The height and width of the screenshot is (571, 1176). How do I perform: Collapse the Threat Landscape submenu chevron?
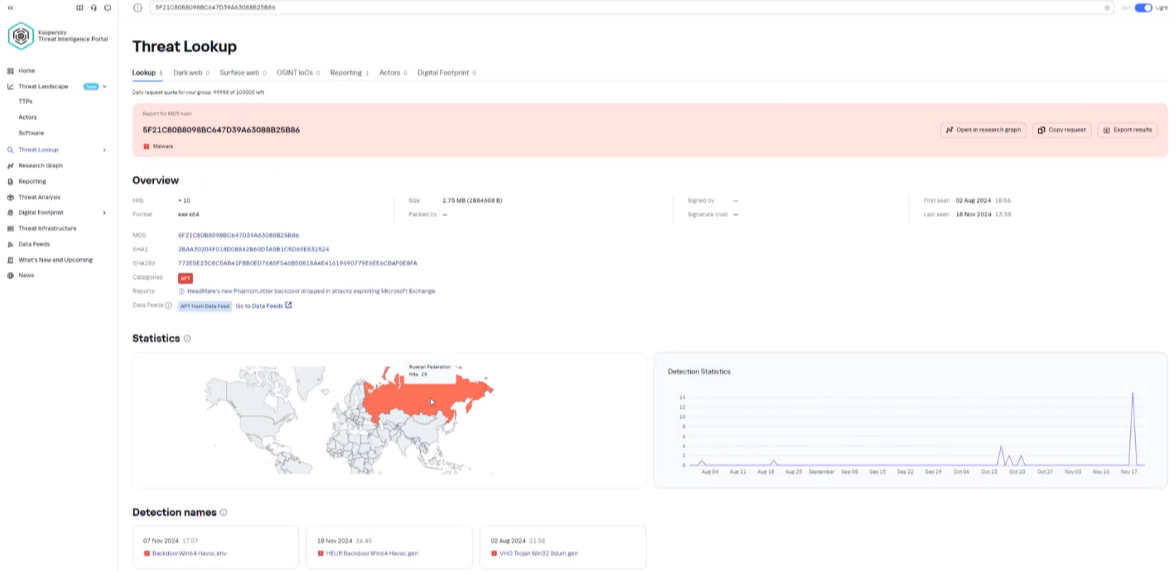click(x=104, y=86)
